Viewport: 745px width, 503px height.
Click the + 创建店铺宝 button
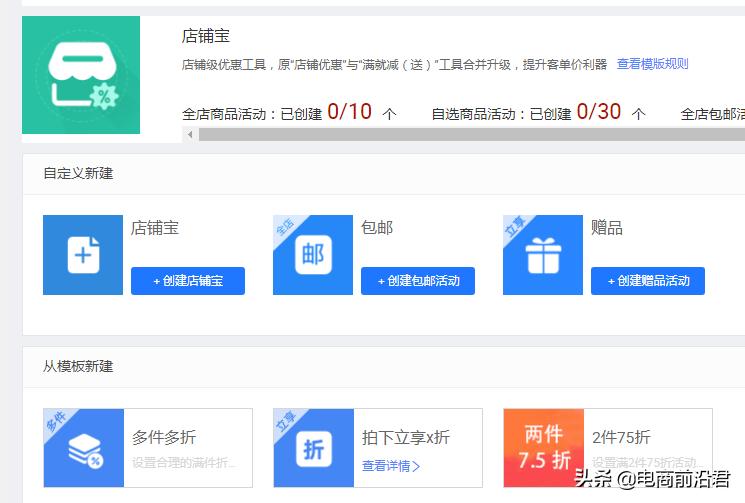tap(188, 281)
